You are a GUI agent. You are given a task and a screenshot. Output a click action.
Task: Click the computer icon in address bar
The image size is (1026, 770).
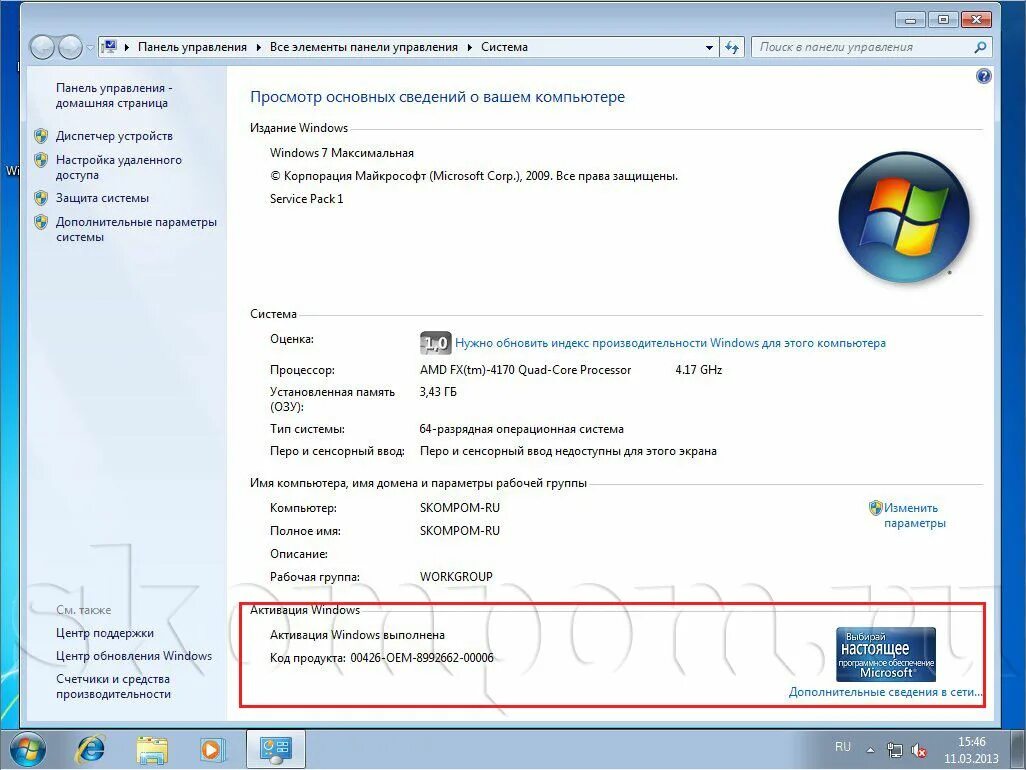pyautogui.click(x=110, y=47)
